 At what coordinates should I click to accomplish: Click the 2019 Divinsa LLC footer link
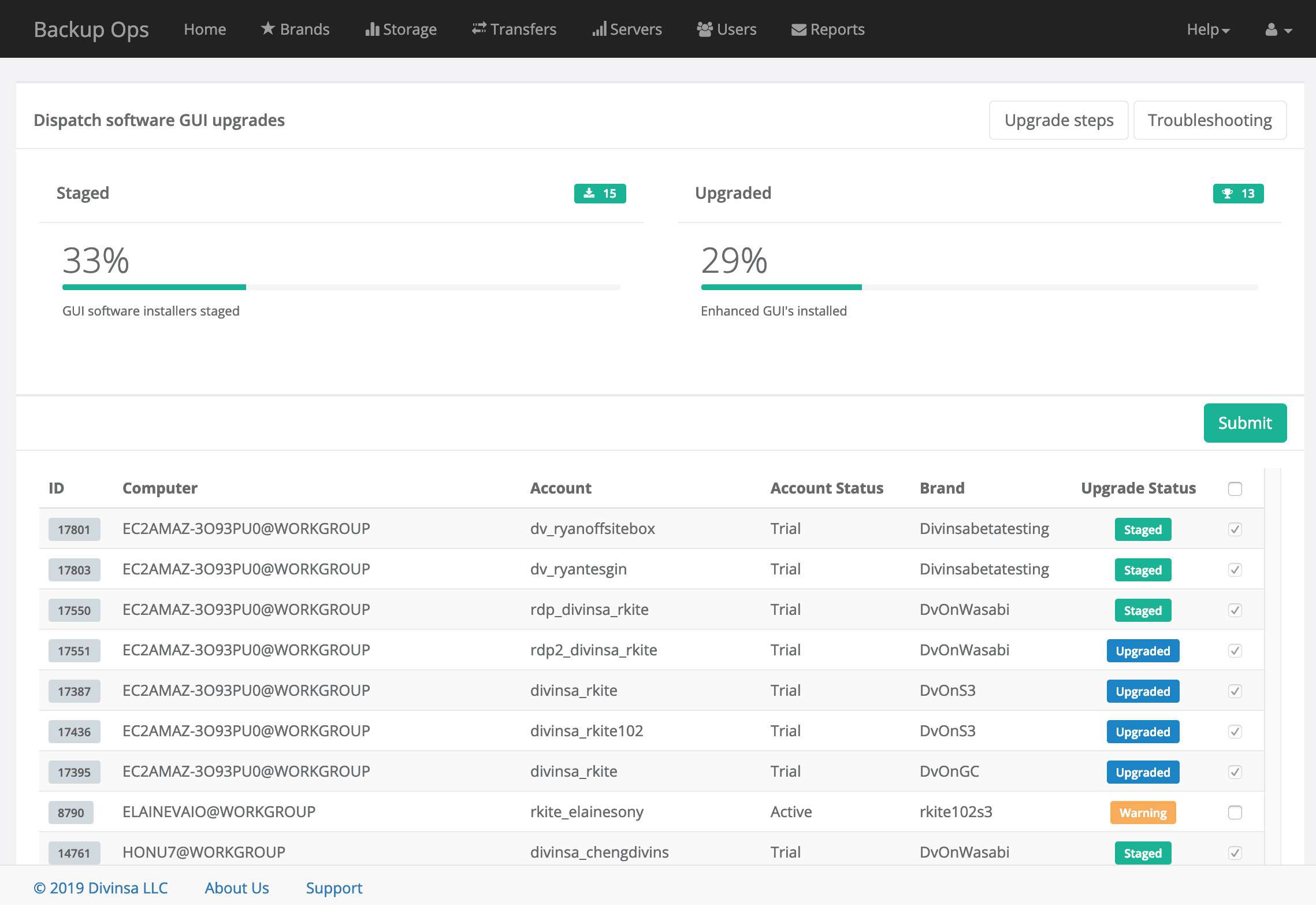point(101,888)
